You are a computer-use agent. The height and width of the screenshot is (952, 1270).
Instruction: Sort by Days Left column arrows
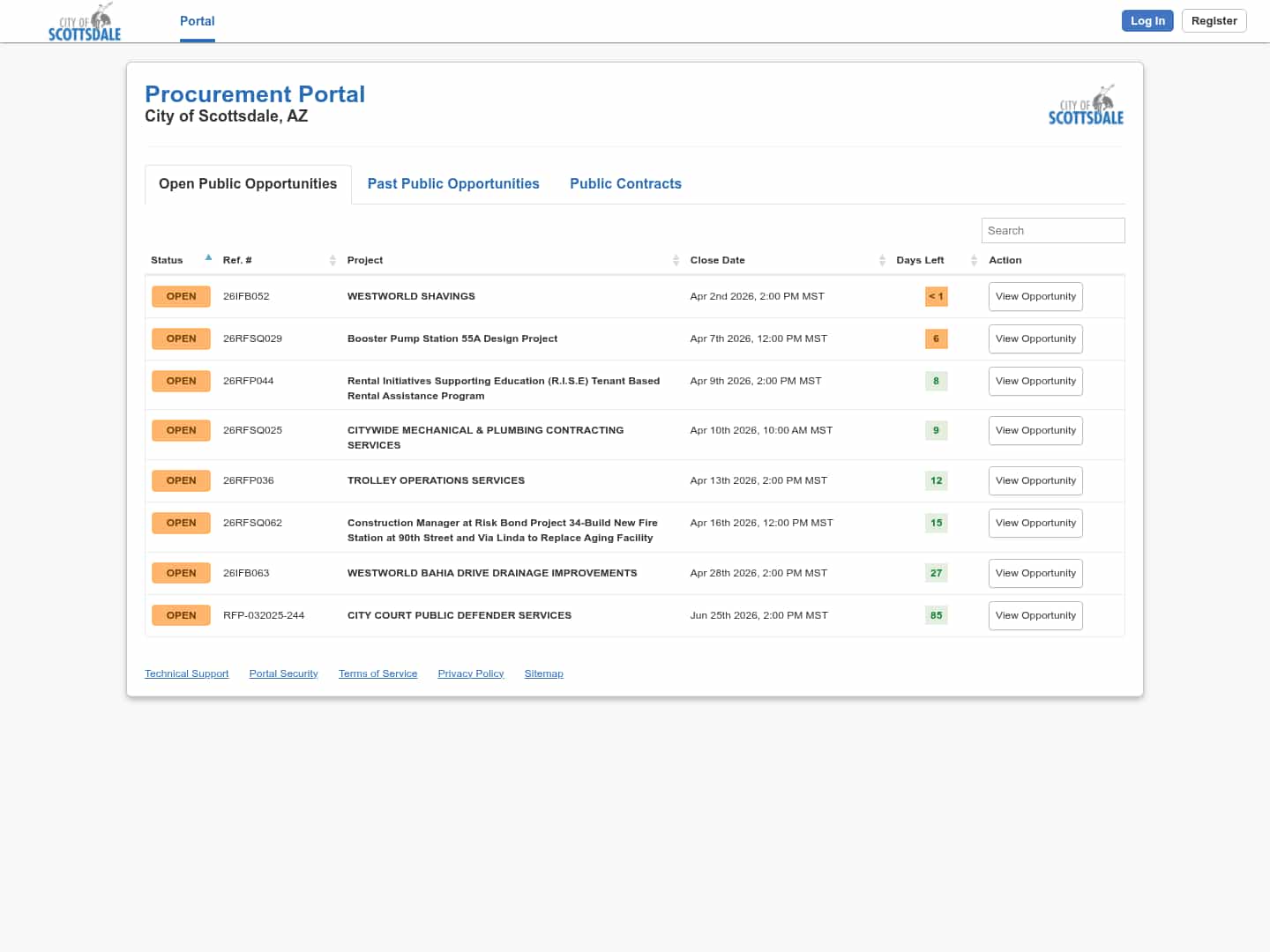tap(974, 260)
